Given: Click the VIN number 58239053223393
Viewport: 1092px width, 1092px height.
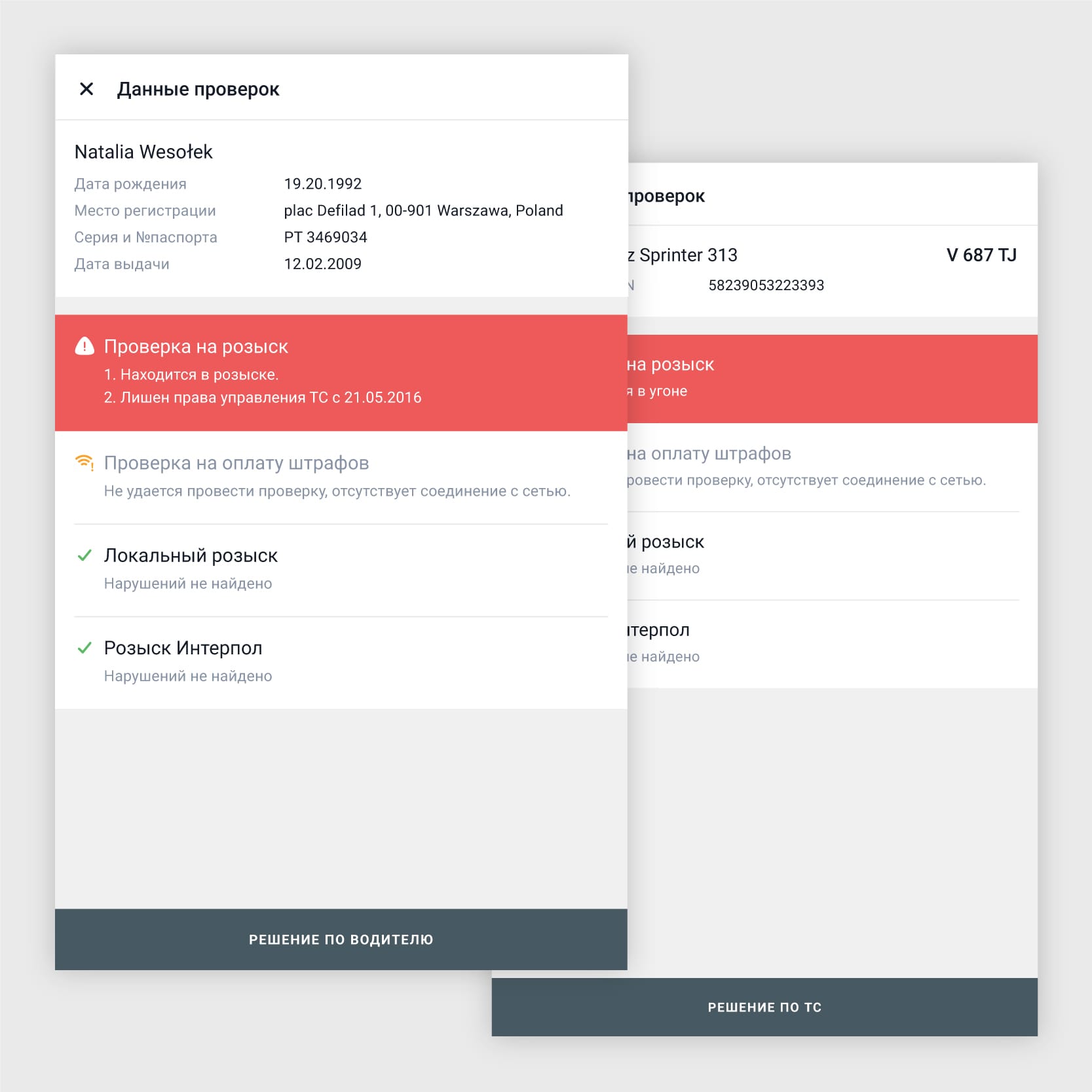Looking at the screenshot, I should 766,285.
